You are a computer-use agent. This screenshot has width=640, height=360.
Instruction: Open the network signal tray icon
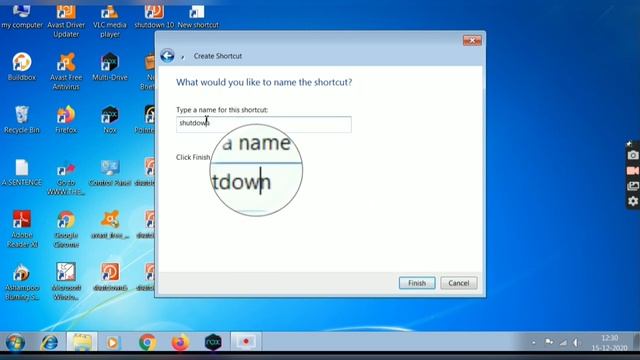point(563,342)
